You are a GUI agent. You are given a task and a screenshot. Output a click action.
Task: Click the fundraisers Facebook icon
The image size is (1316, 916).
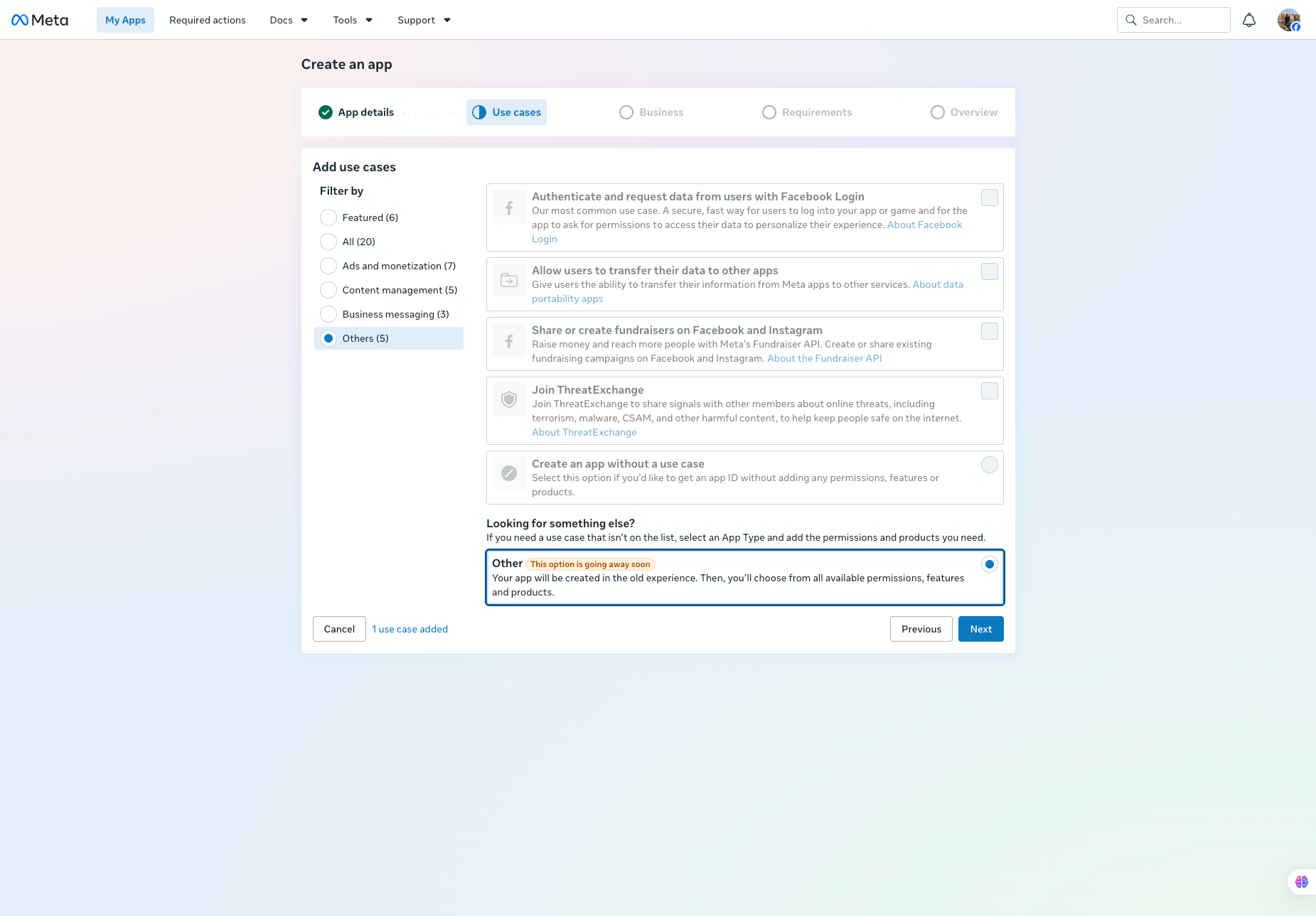click(x=509, y=341)
